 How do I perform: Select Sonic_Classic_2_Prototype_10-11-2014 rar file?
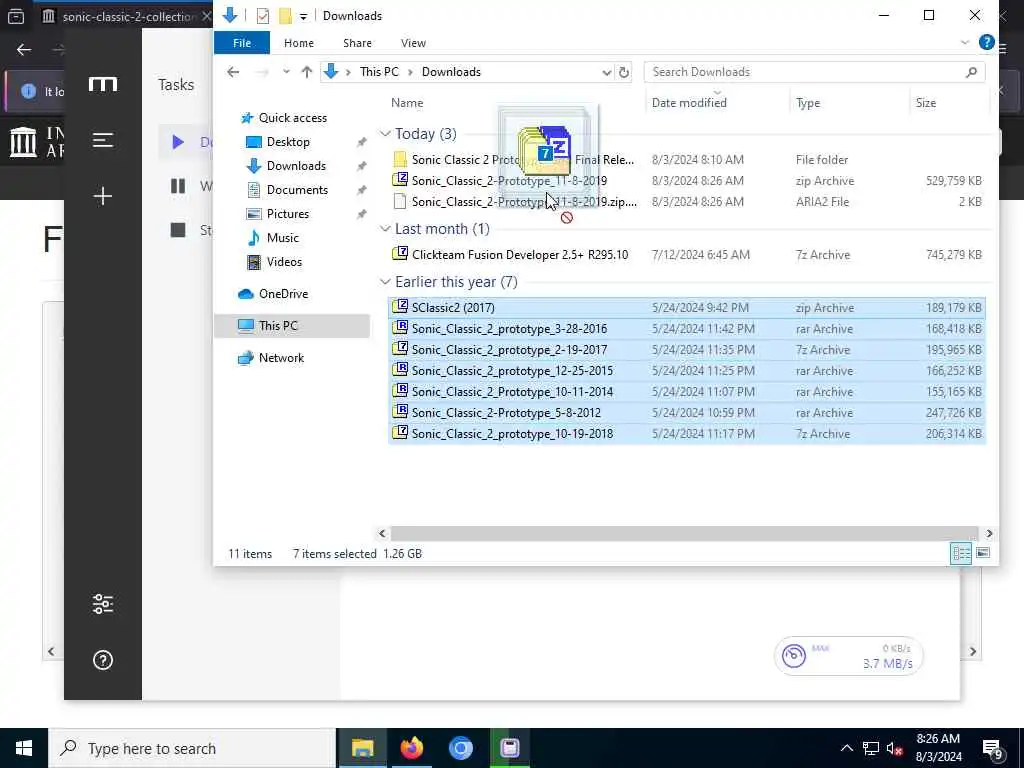(686, 392)
